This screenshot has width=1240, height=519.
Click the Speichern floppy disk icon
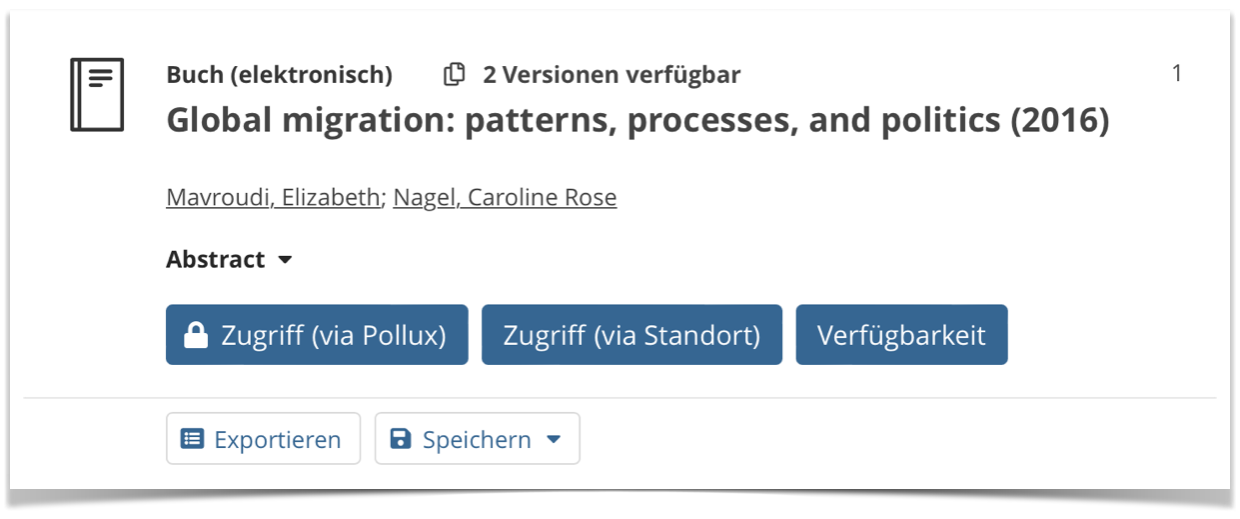pos(400,439)
